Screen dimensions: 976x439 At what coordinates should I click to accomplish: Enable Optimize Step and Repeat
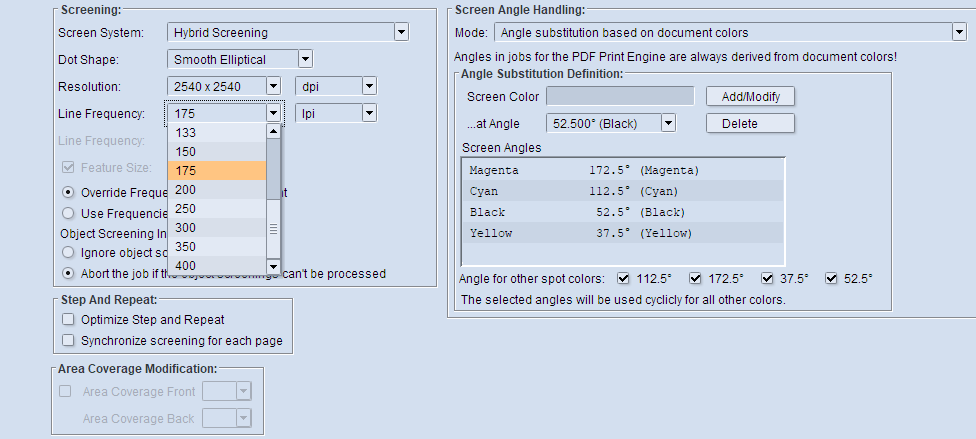click(68, 320)
